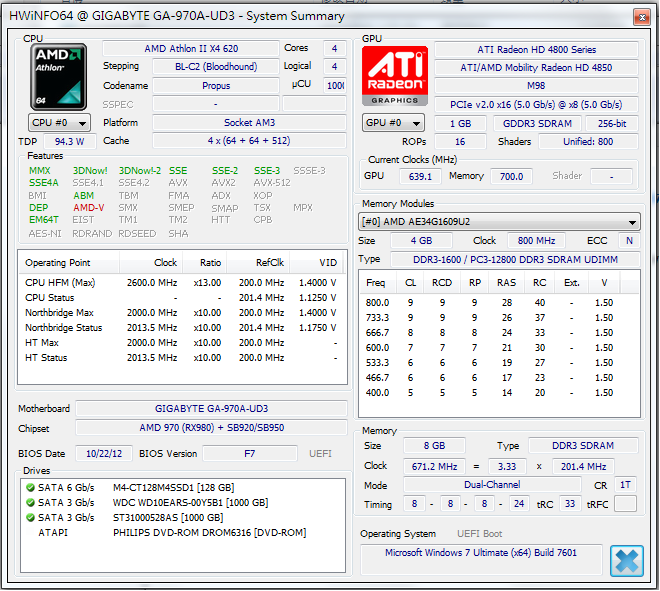Click the Freq column header in memory timings
Image resolution: width=660 pixels, height=591 pixels.
click(x=378, y=283)
